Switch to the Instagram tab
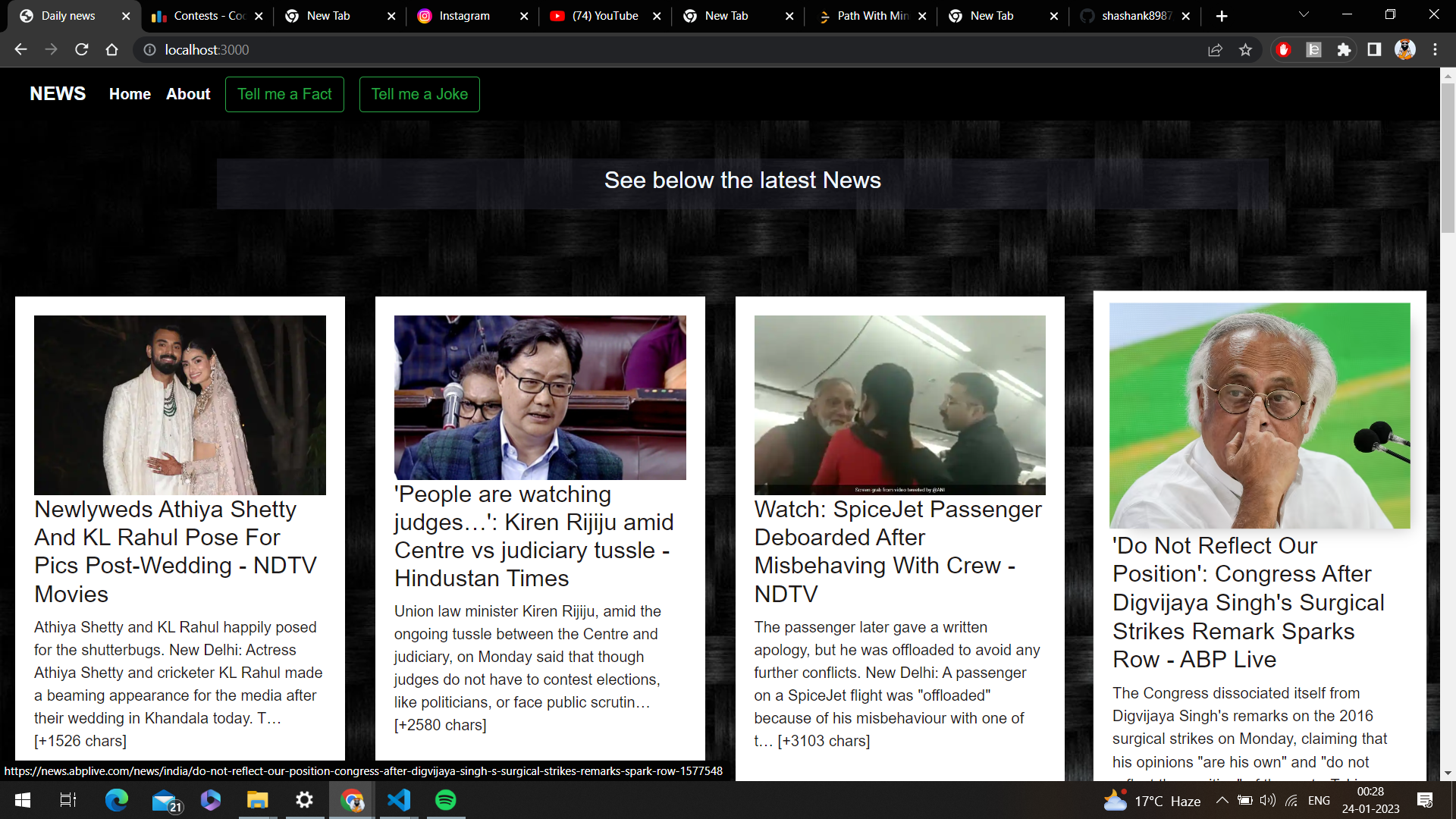 click(463, 16)
